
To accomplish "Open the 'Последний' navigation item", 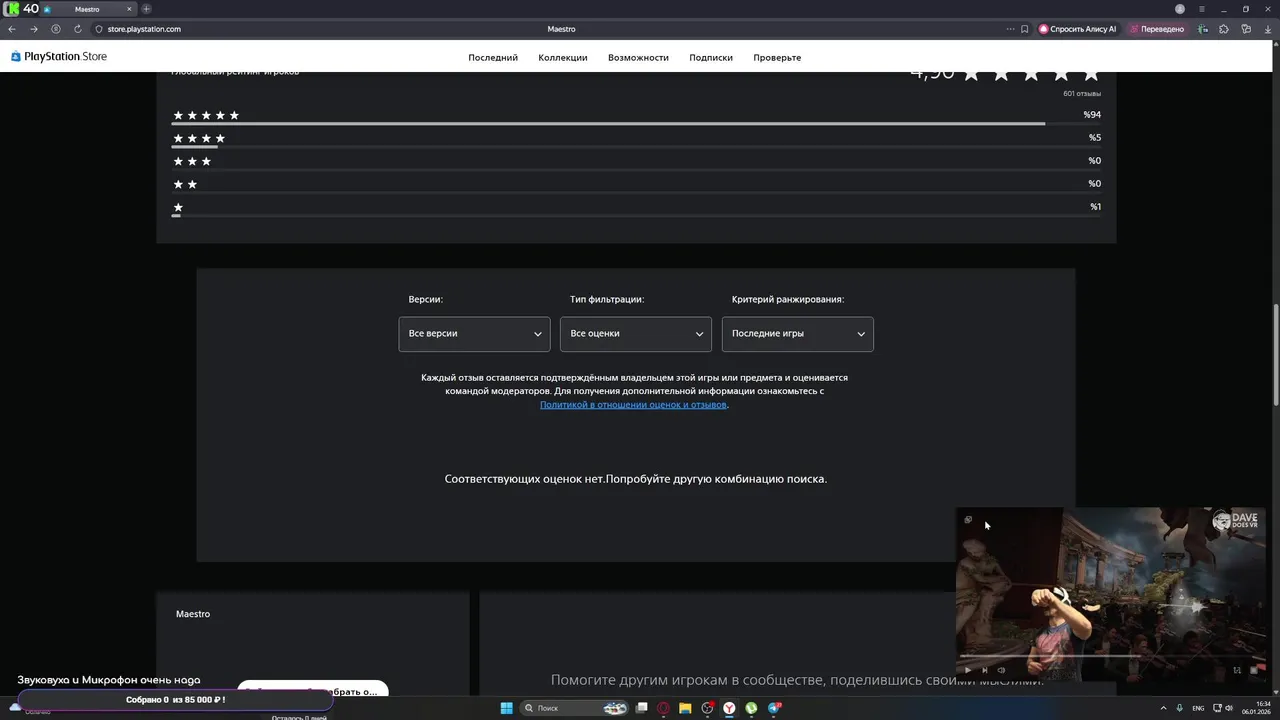I will (x=493, y=58).
